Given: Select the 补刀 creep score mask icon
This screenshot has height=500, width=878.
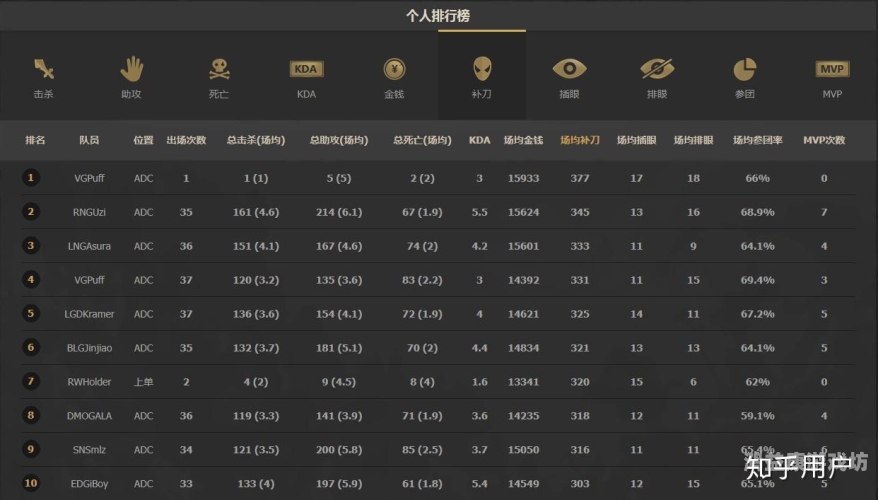Looking at the screenshot, I should [482, 69].
